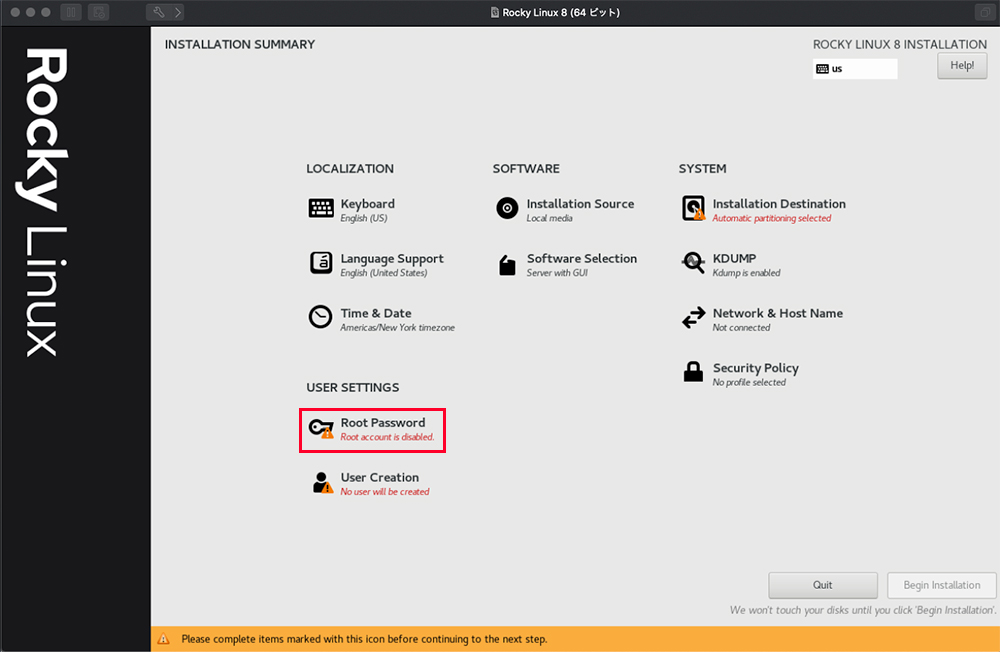Click 'Local media' text
Screen dimensions: 1000x652
click(x=549, y=218)
